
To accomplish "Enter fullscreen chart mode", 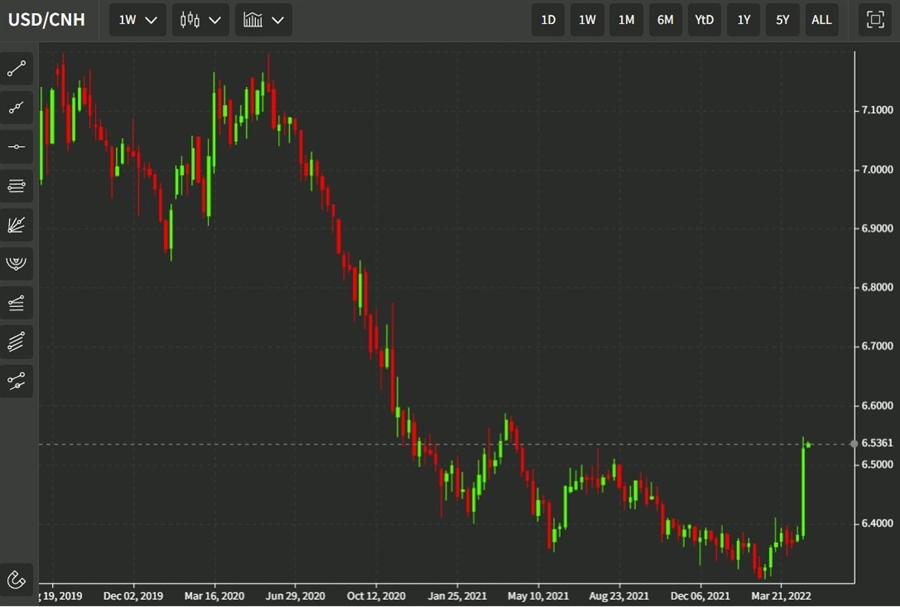I will point(875,19).
